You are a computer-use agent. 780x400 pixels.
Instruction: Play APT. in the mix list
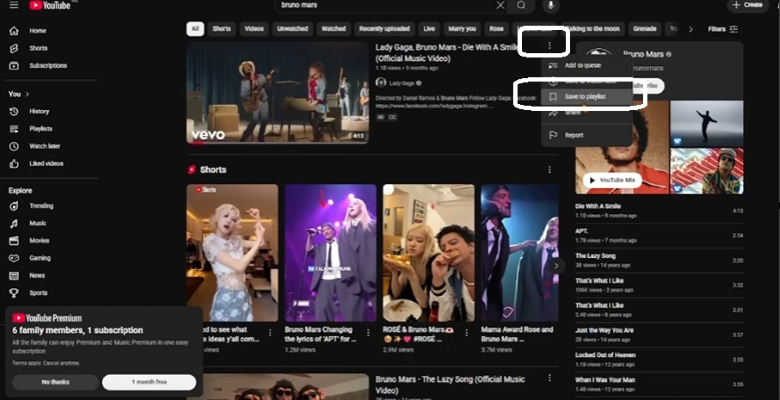[659, 236]
